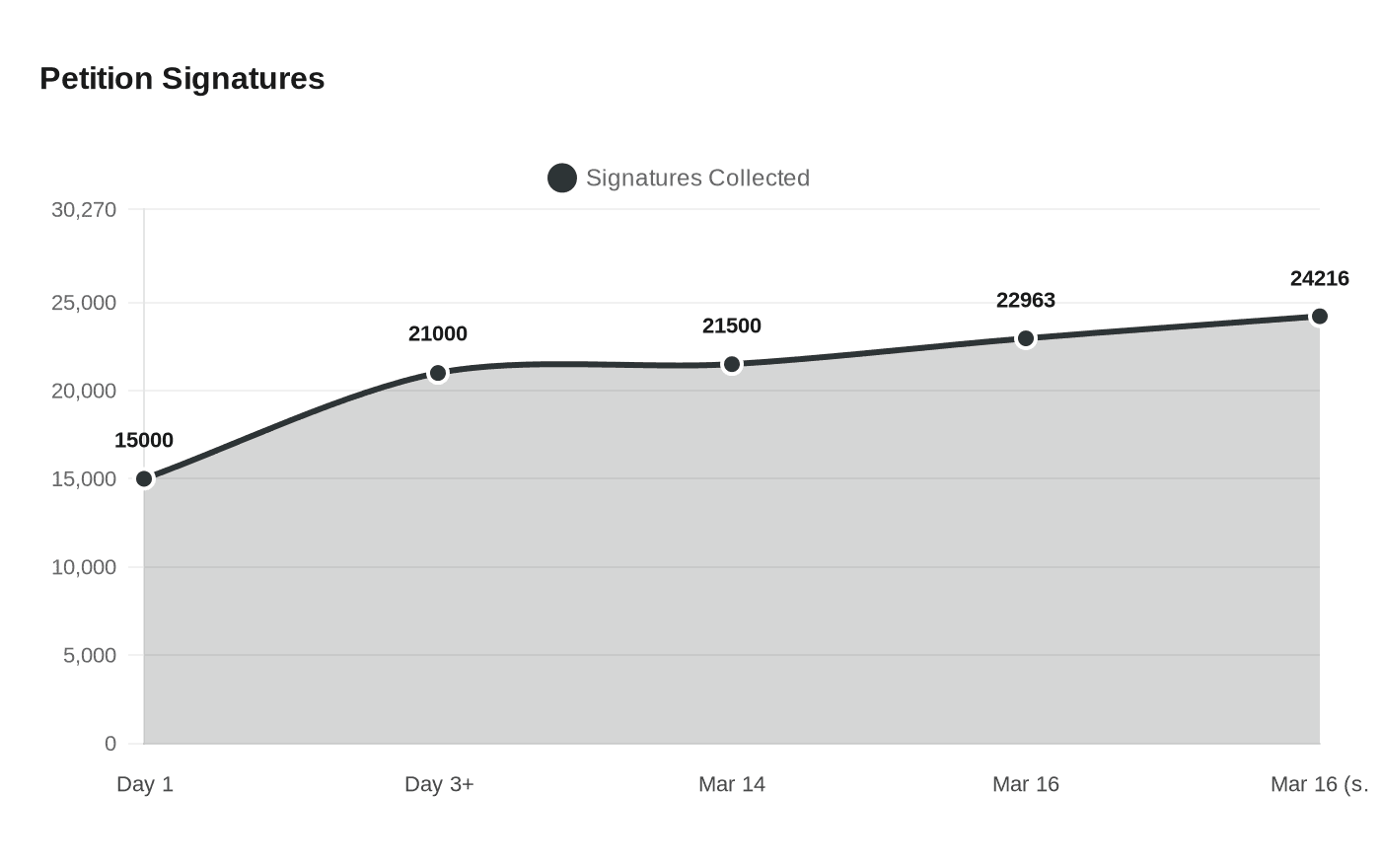
Task: Click the Day 1 x-axis label
Action: point(145,784)
